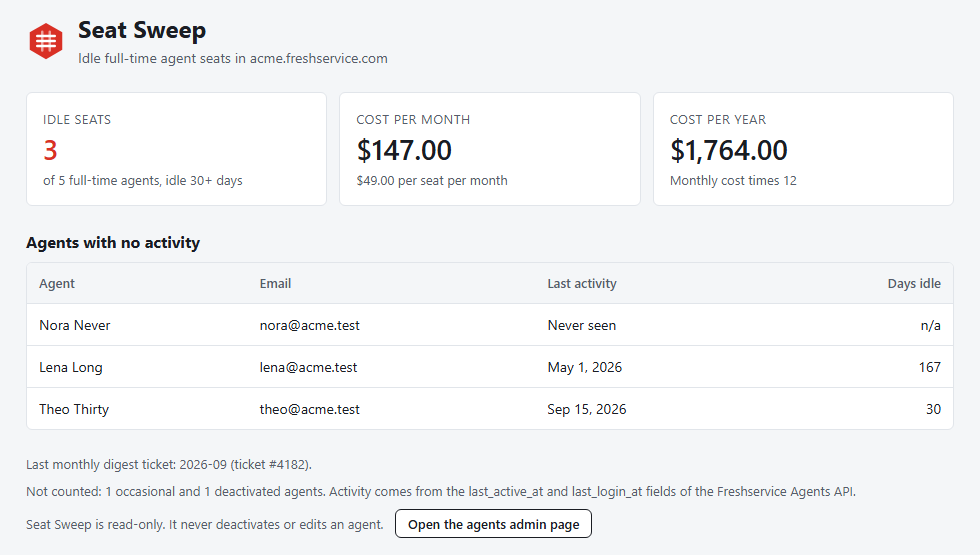Click the 167 days idle value
This screenshot has width=980, height=555.
point(930,368)
